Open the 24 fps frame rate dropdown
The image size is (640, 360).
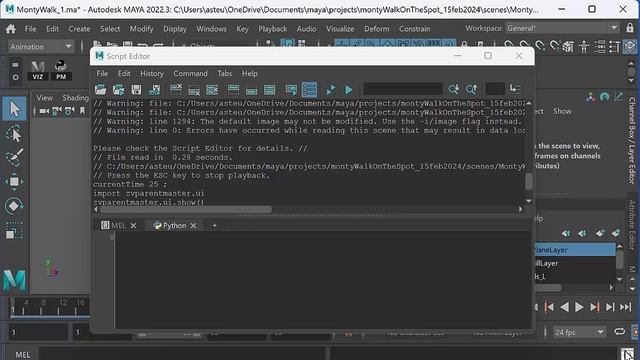tap(579, 332)
